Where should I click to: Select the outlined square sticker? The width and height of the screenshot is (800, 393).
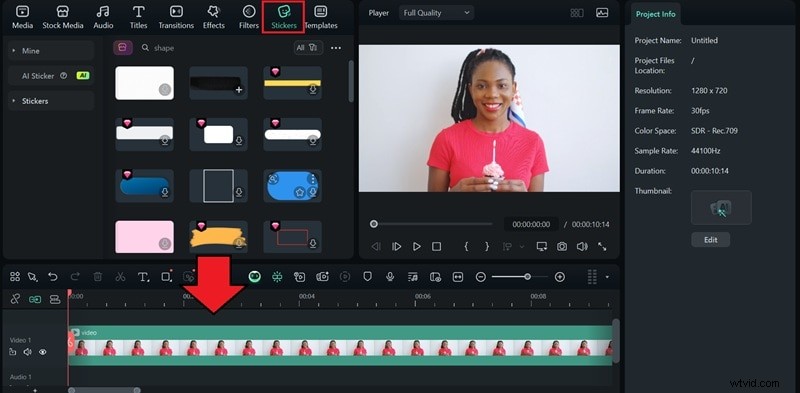point(218,186)
